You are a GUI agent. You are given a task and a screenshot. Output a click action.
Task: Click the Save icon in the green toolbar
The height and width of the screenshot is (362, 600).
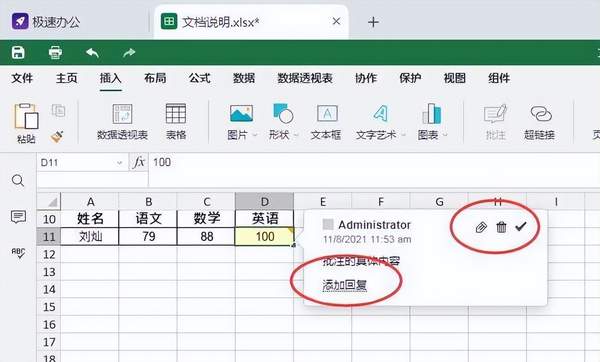[18, 52]
